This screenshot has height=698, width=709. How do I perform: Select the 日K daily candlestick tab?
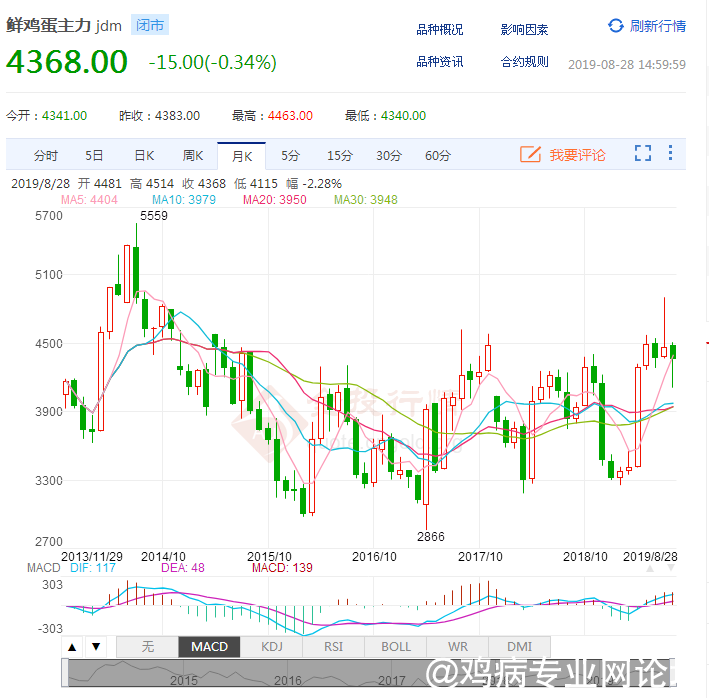pyautogui.click(x=144, y=155)
